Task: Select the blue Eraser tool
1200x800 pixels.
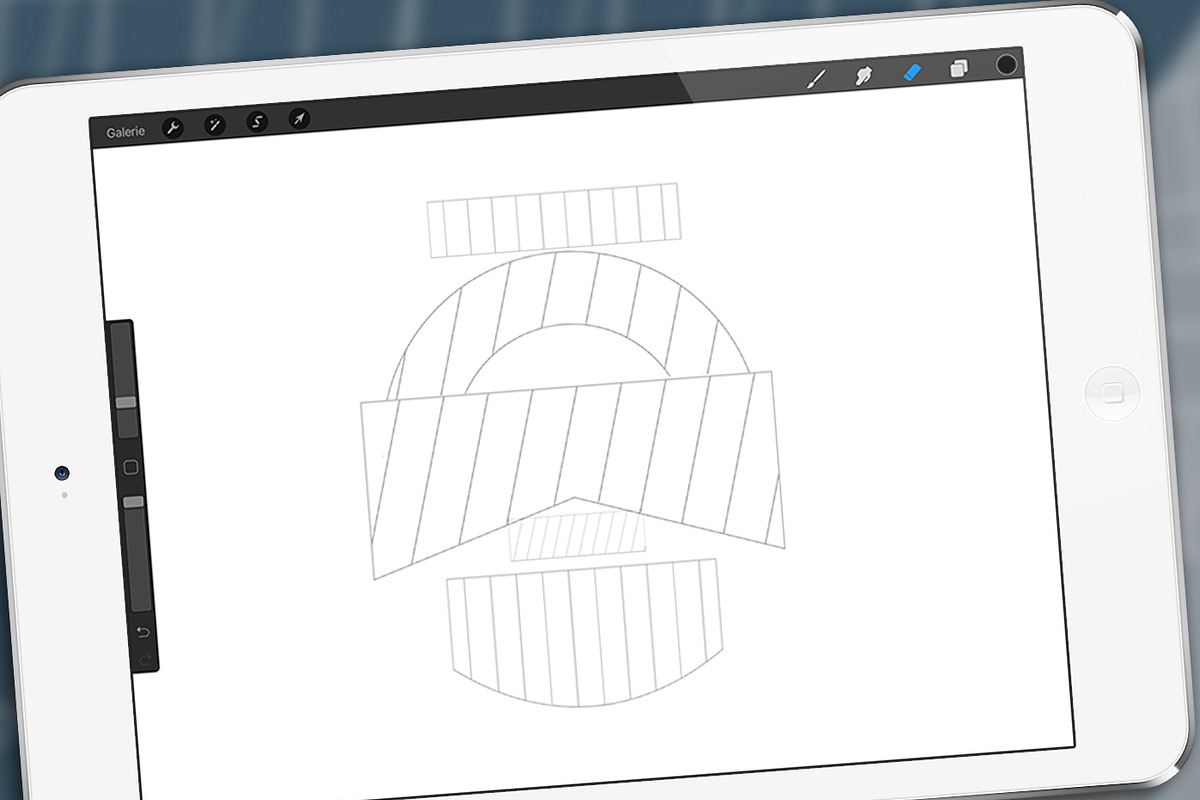Action: (x=911, y=72)
